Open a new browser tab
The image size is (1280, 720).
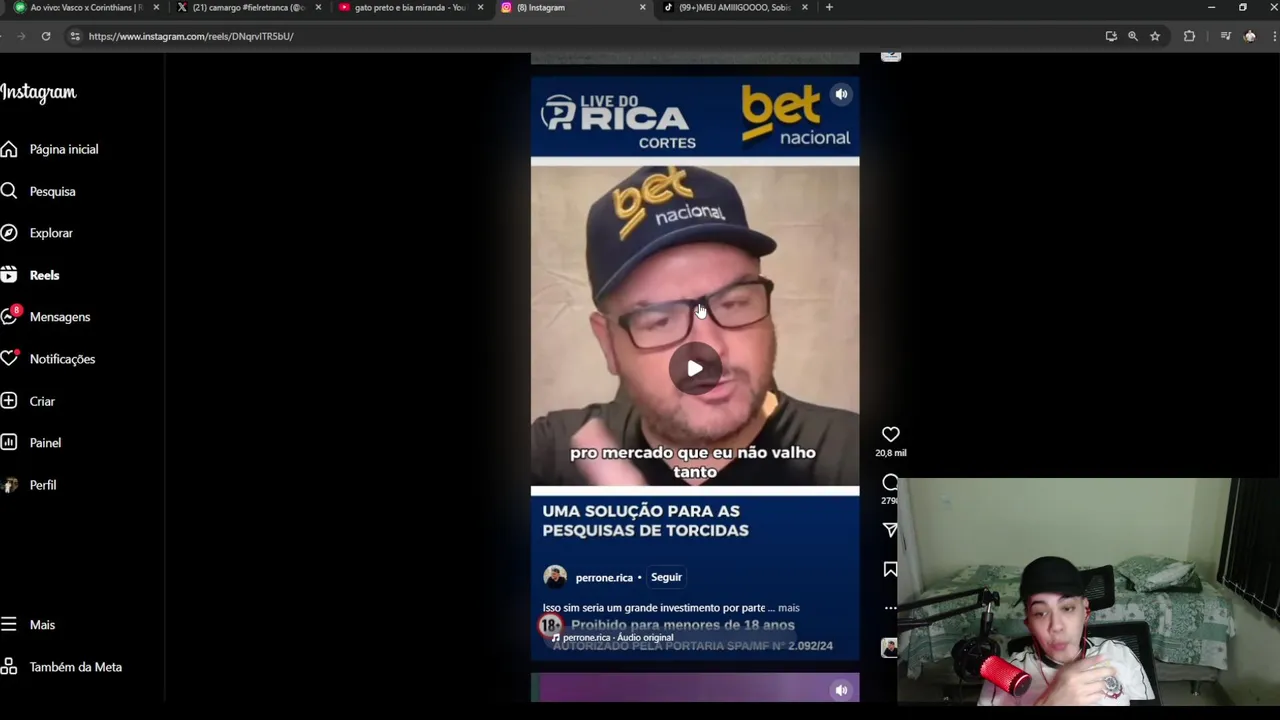(x=829, y=7)
